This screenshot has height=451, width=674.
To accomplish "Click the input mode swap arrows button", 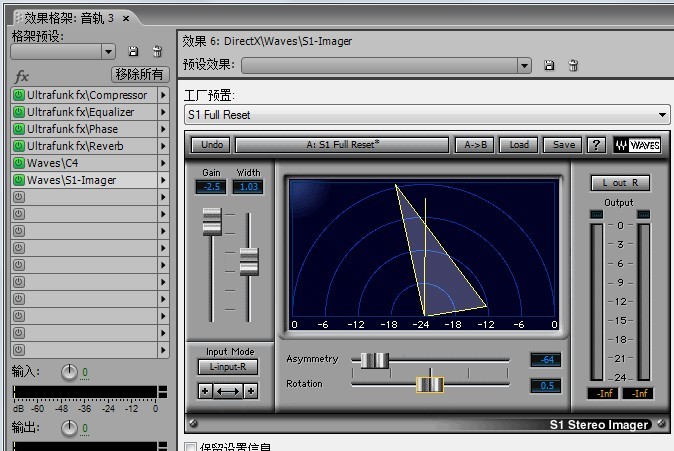I will 228,391.
